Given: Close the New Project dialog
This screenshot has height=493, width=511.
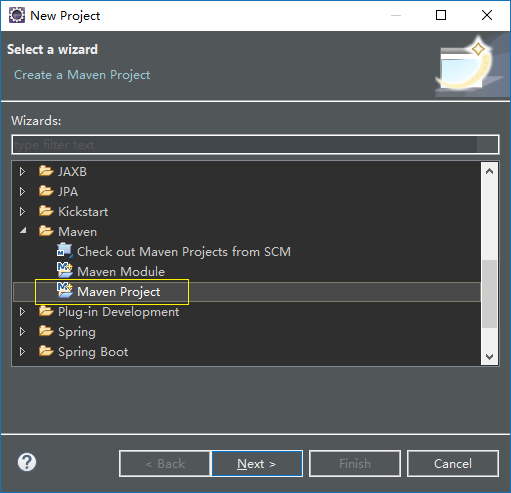Looking at the screenshot, I should click(x=487, y=15).
